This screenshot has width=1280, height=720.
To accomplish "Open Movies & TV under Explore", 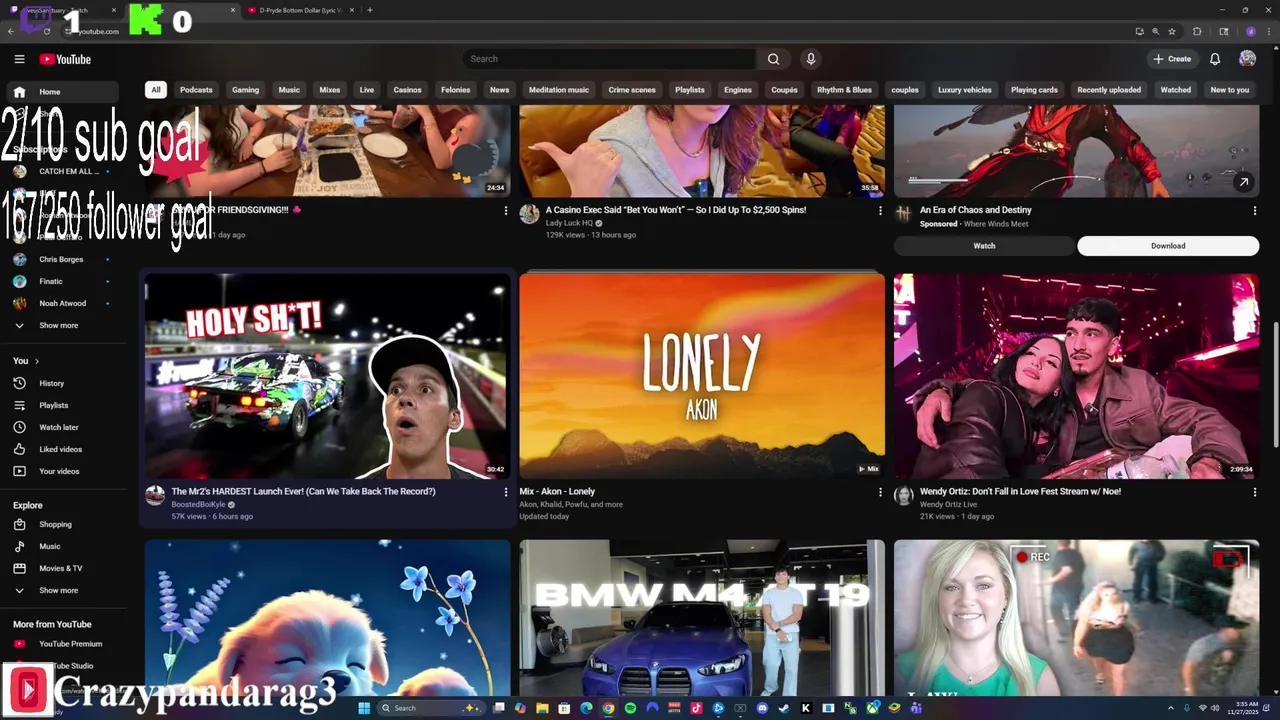I will click(x=65, y=568).
